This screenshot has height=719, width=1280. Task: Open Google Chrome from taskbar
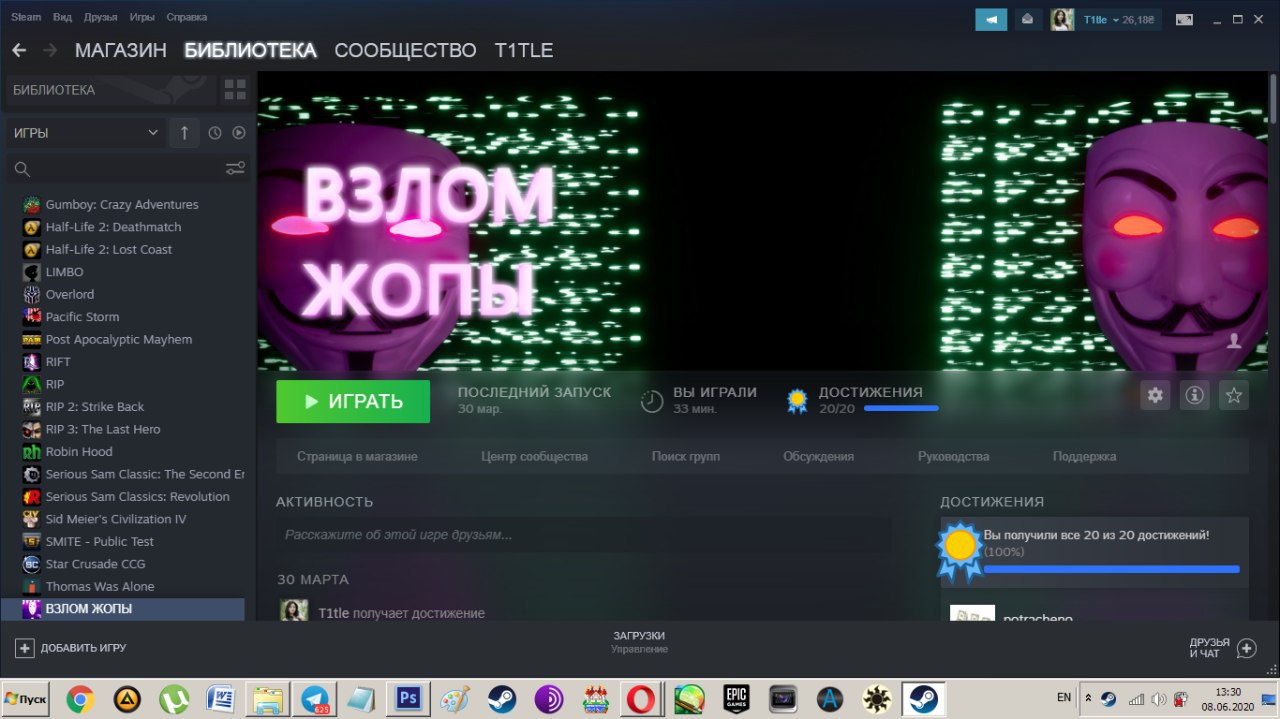[80, 698]
